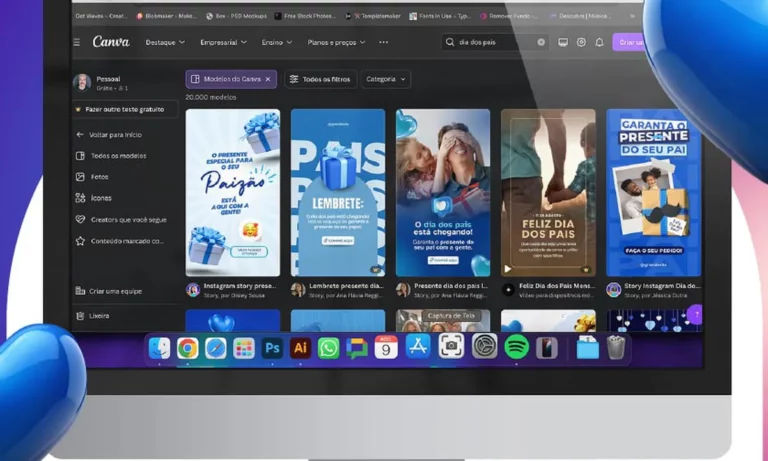Open Lixeira in the sidebar
The image size is (768, 461).
pyautogui.click(x=93, y=316)
